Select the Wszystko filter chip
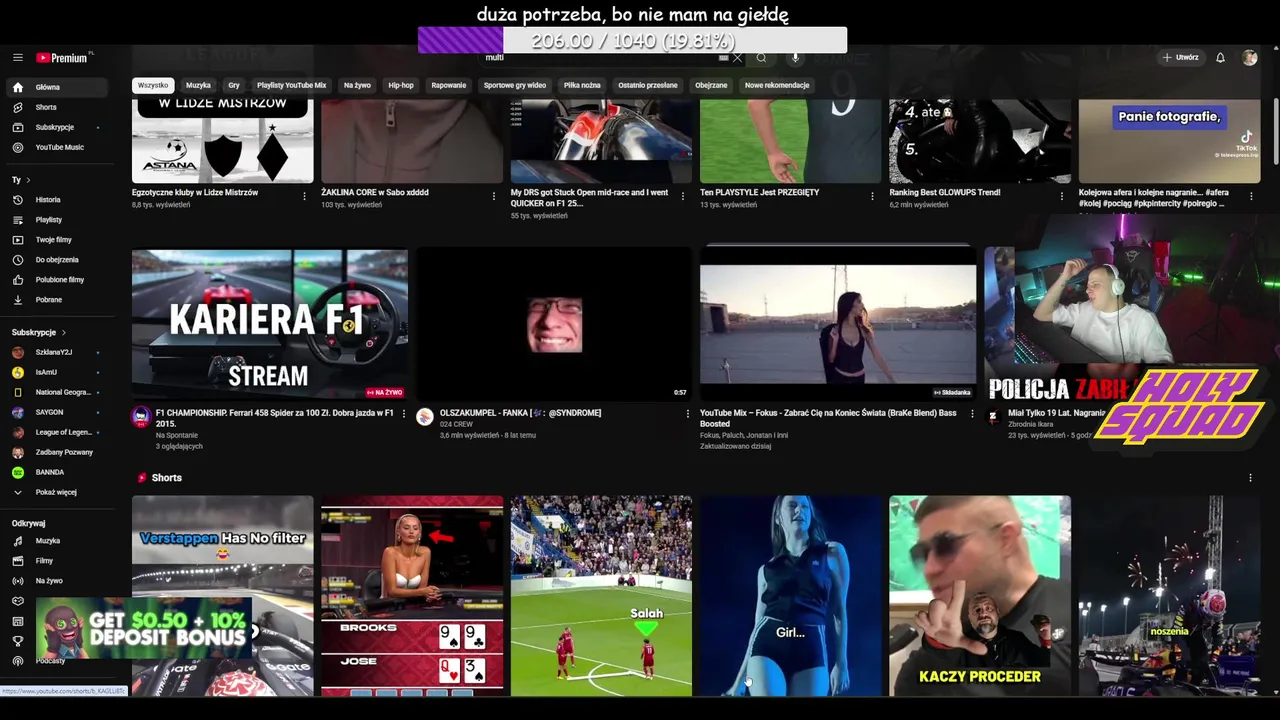Screen dimensions: 1280x720 point(153,85)
